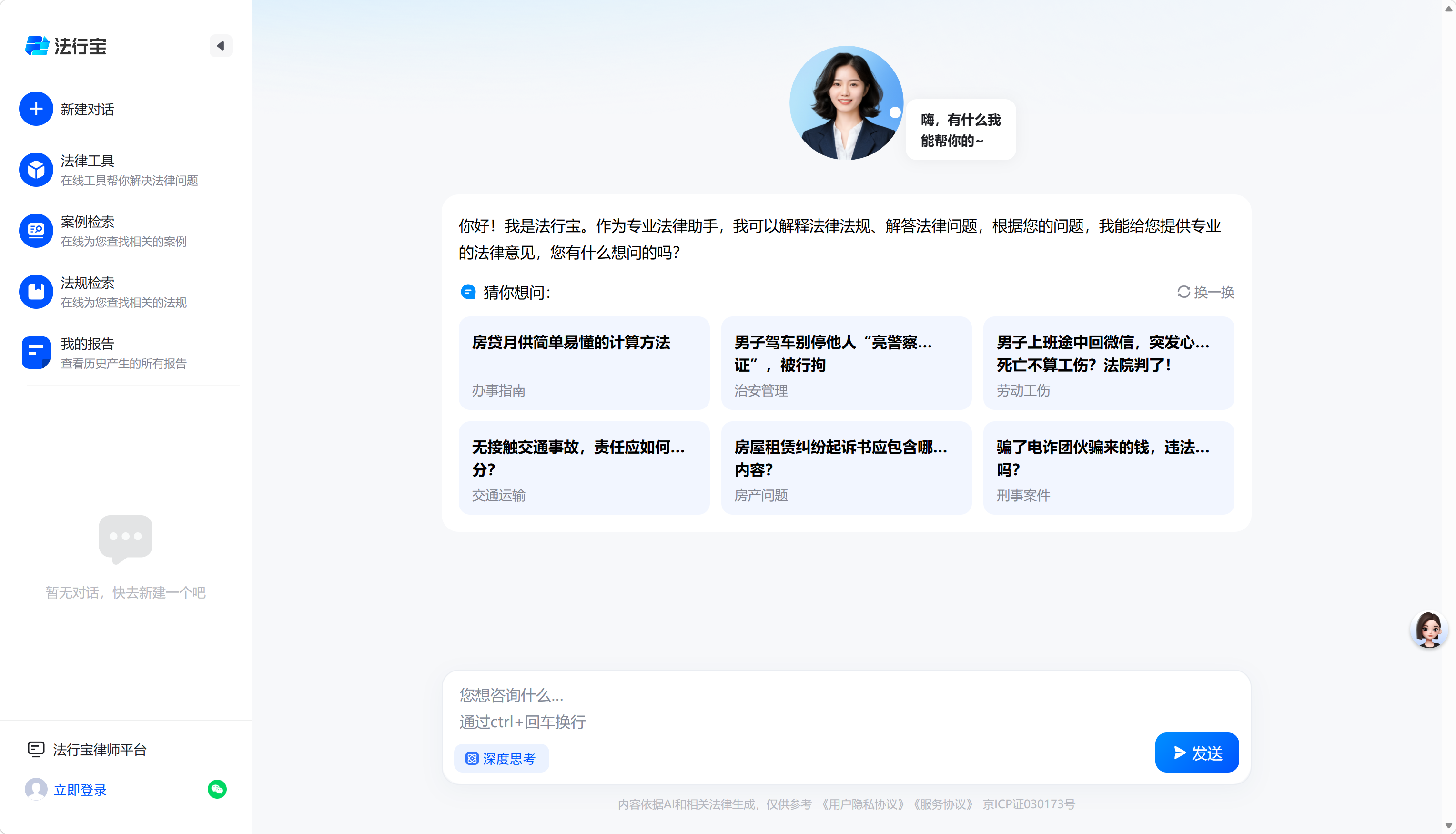Screen dimensions: 1456x834
Task: Click the scrollbar up arrow
Action: (1448, 8)
